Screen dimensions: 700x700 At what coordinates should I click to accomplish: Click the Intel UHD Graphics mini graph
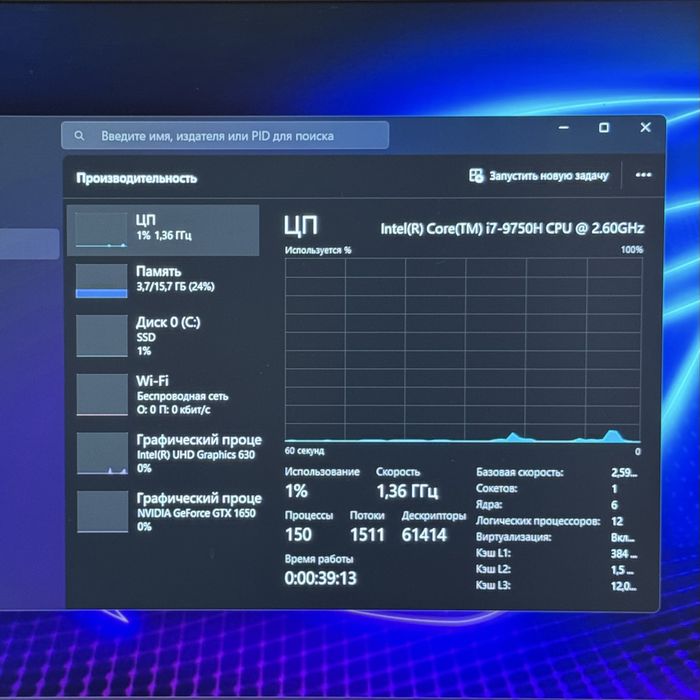click(102, 453)
